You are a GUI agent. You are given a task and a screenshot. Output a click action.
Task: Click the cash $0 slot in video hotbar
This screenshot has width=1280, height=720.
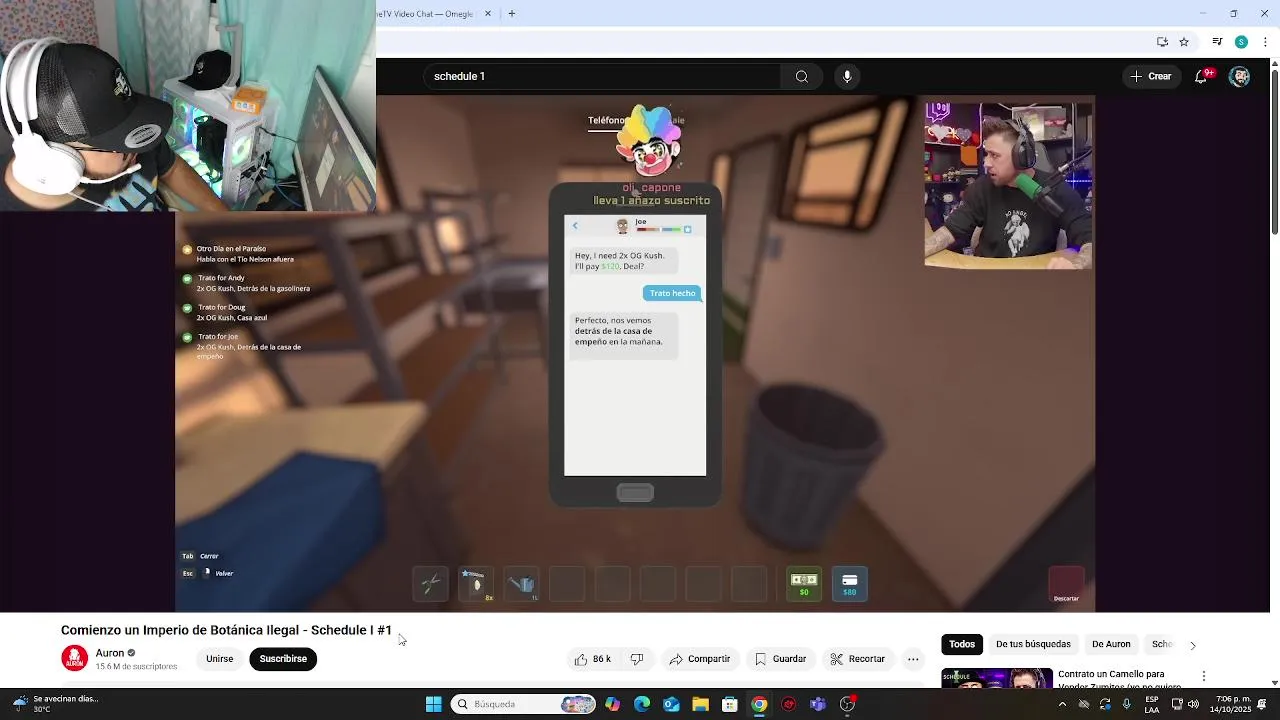click(x=804, y=584)
